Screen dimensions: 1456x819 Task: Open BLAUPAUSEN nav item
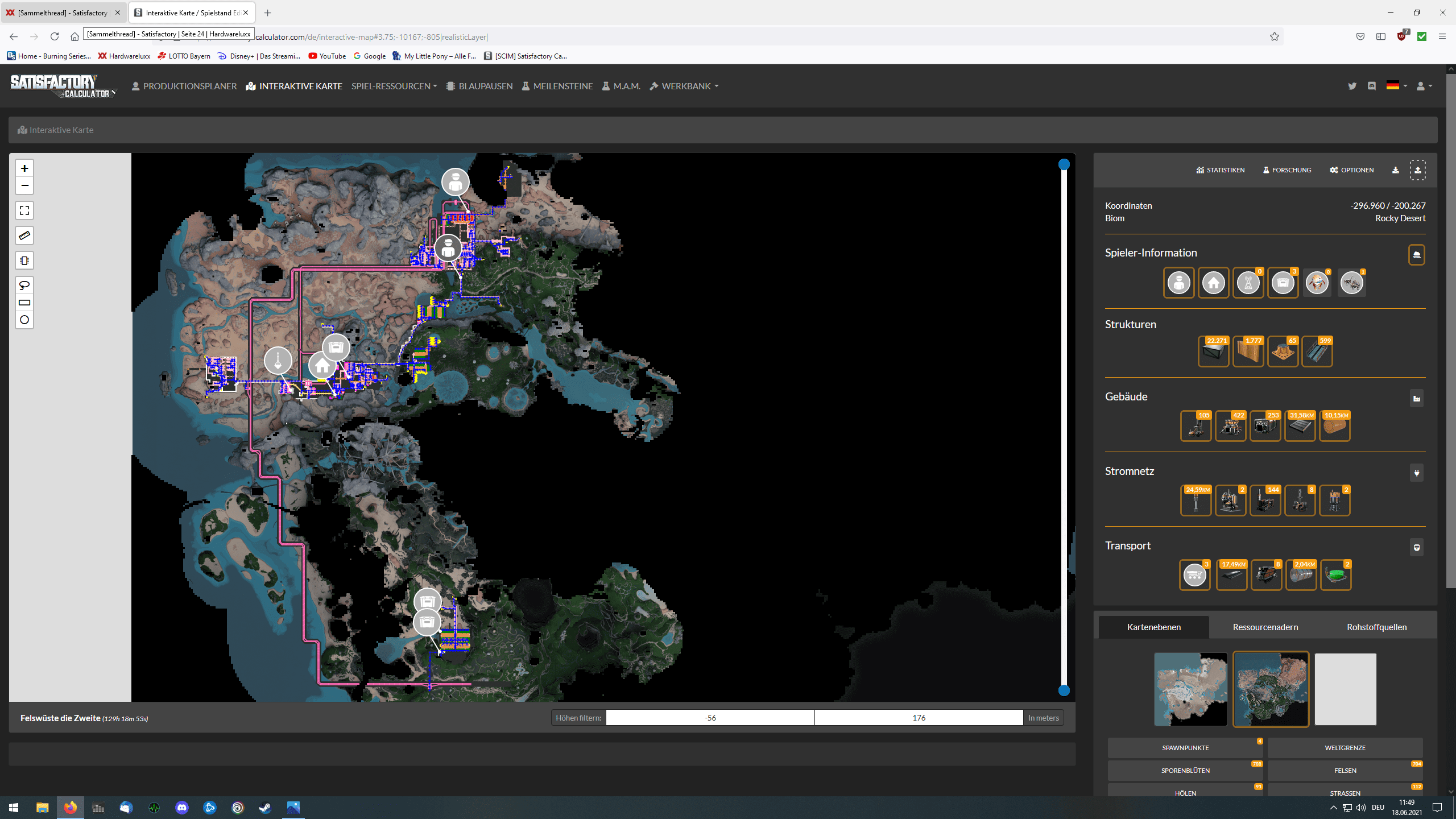click(x=479, y=86)
